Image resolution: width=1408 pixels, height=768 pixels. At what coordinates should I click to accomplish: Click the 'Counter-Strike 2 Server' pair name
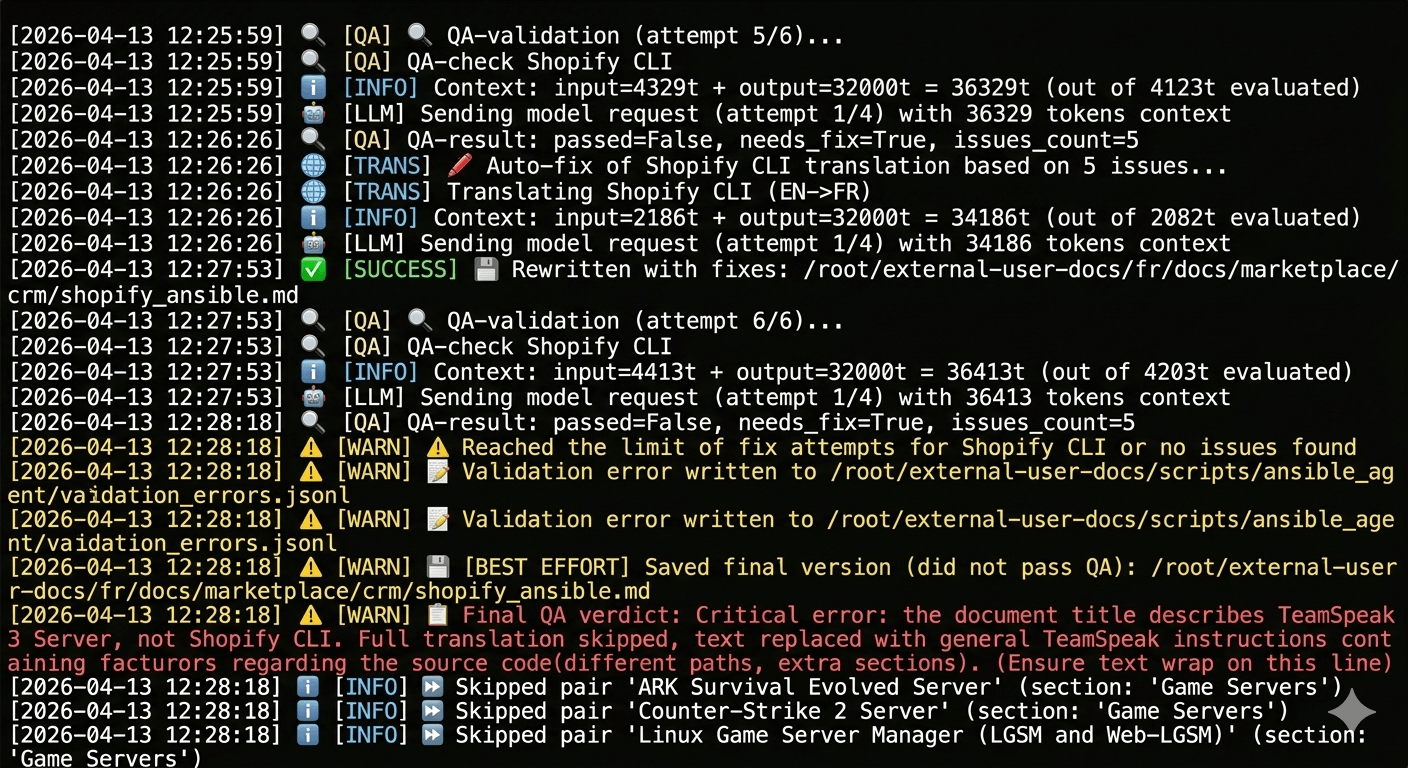784,711
